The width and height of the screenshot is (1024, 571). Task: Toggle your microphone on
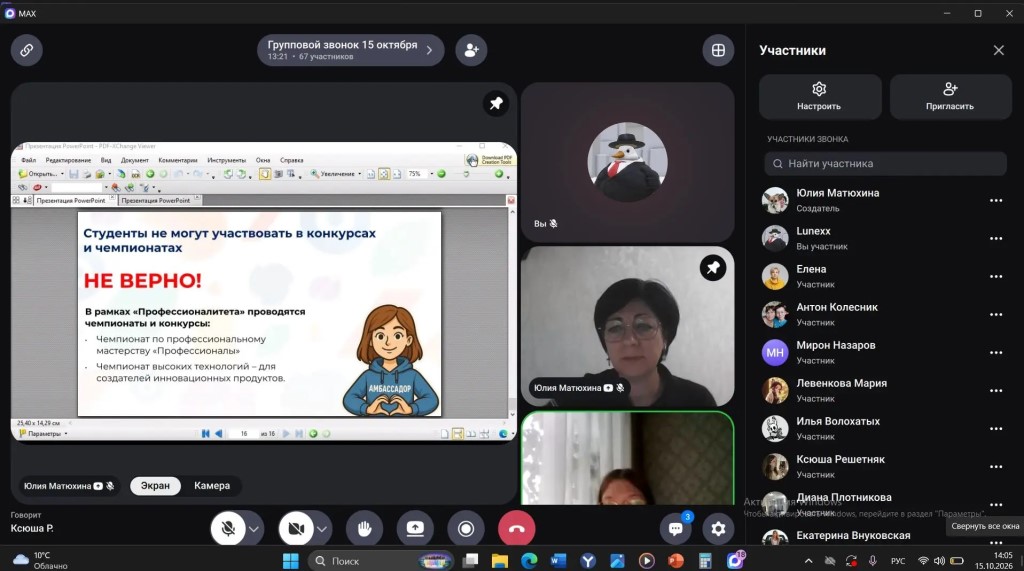pyautogui.click(x=228, y=529)
